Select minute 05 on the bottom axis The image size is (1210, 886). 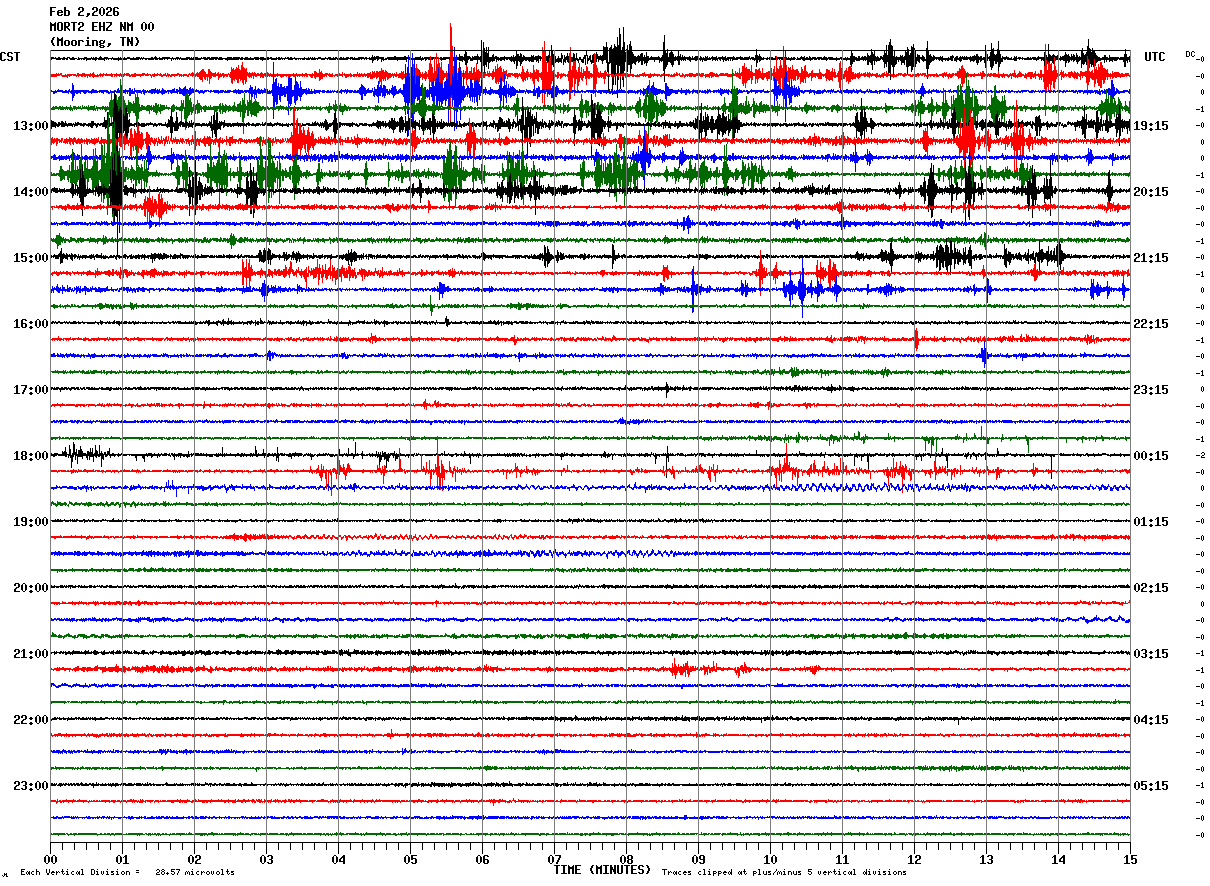pos(410,860)
